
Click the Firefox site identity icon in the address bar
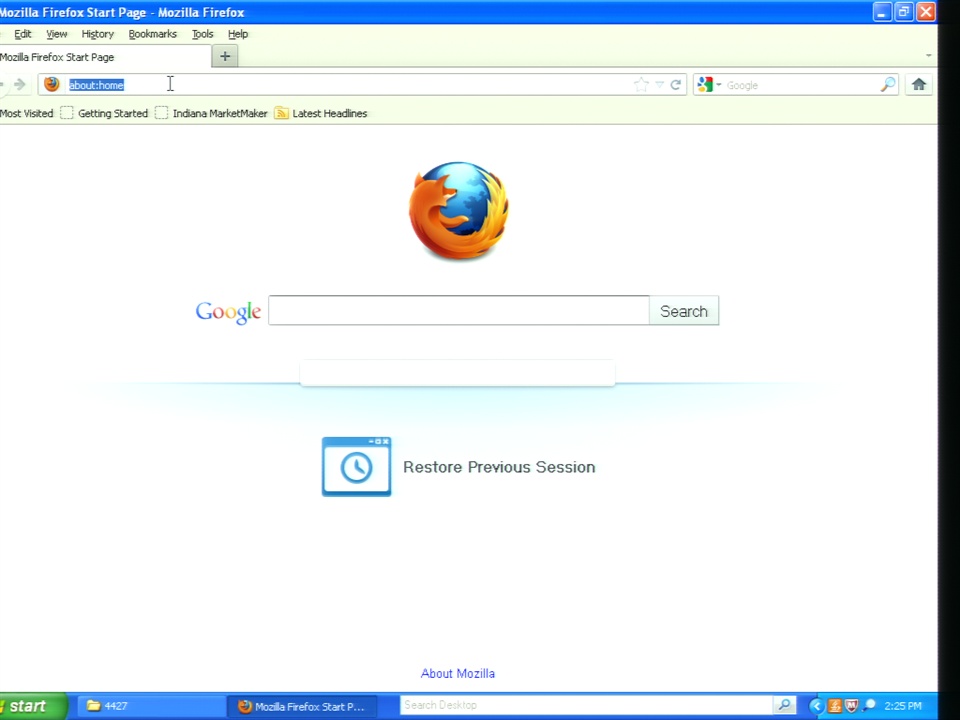51,84
